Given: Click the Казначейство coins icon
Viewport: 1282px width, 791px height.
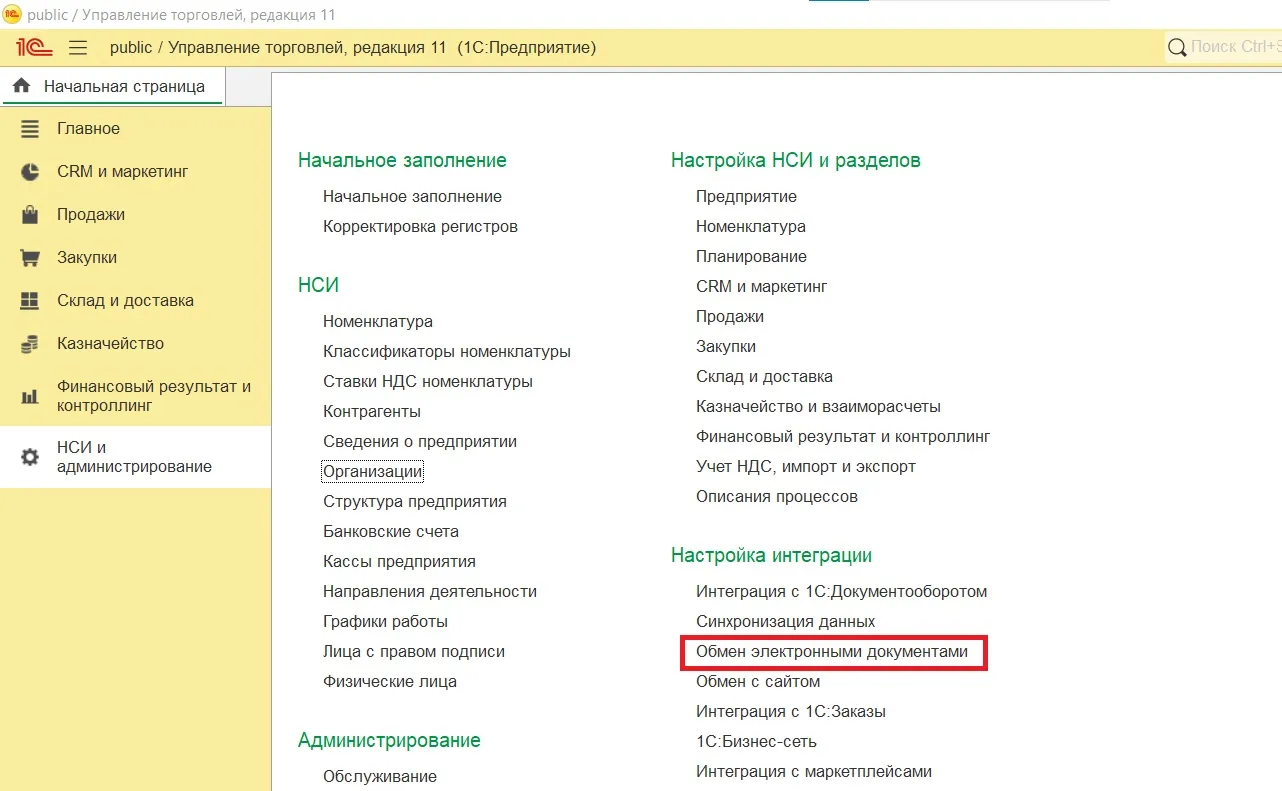Looking at the screenshot, I should (x=30, y=344).
